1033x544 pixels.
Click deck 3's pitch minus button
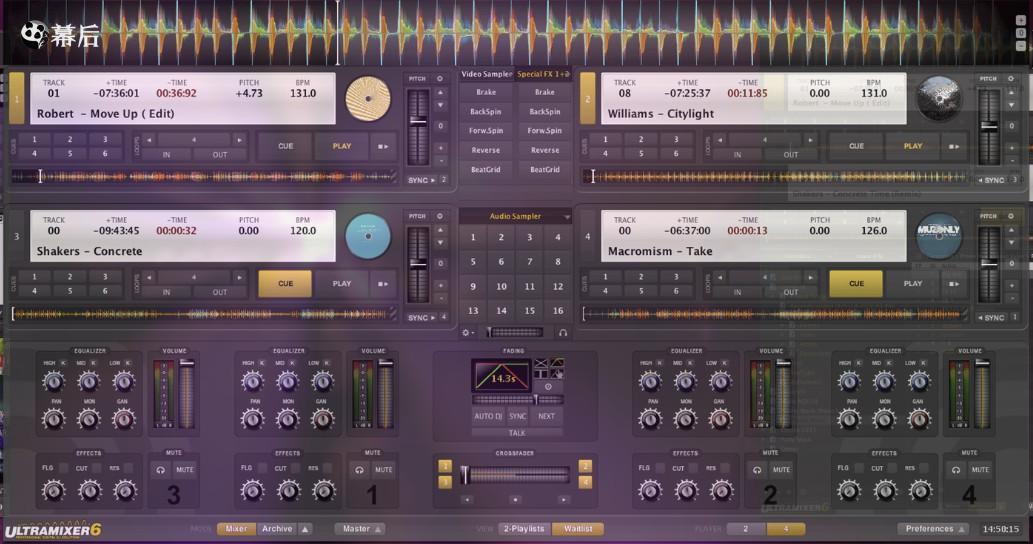point(440,298)
